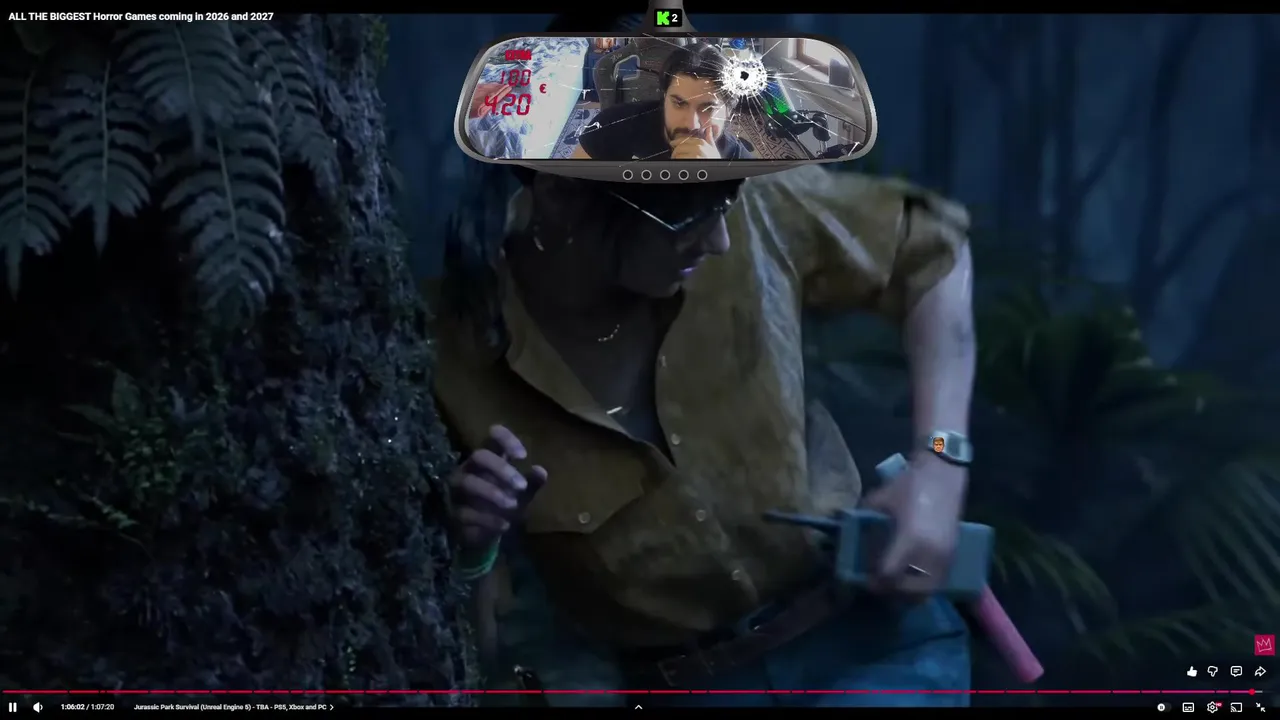Mute the video volume
1280x720 pixels.
38,707
